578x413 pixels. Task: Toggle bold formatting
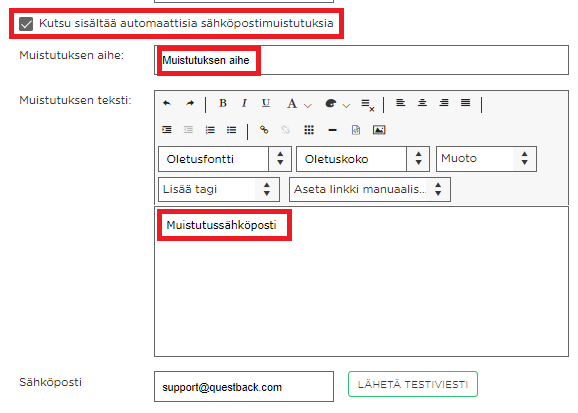click(x=223, y=103)
